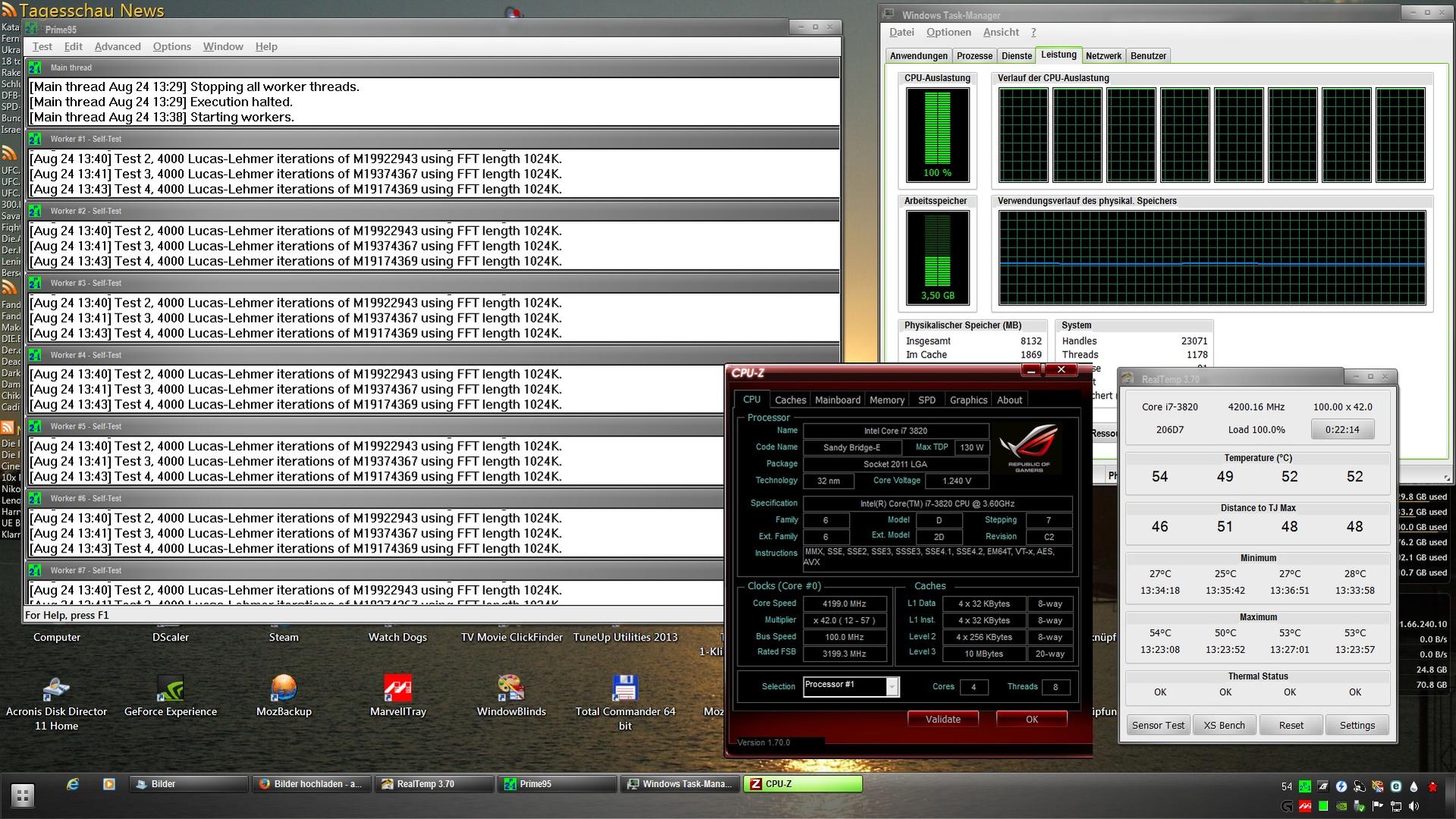
Task: Click the Worker #4 window icon in Prime95
Action: point(35,355)
